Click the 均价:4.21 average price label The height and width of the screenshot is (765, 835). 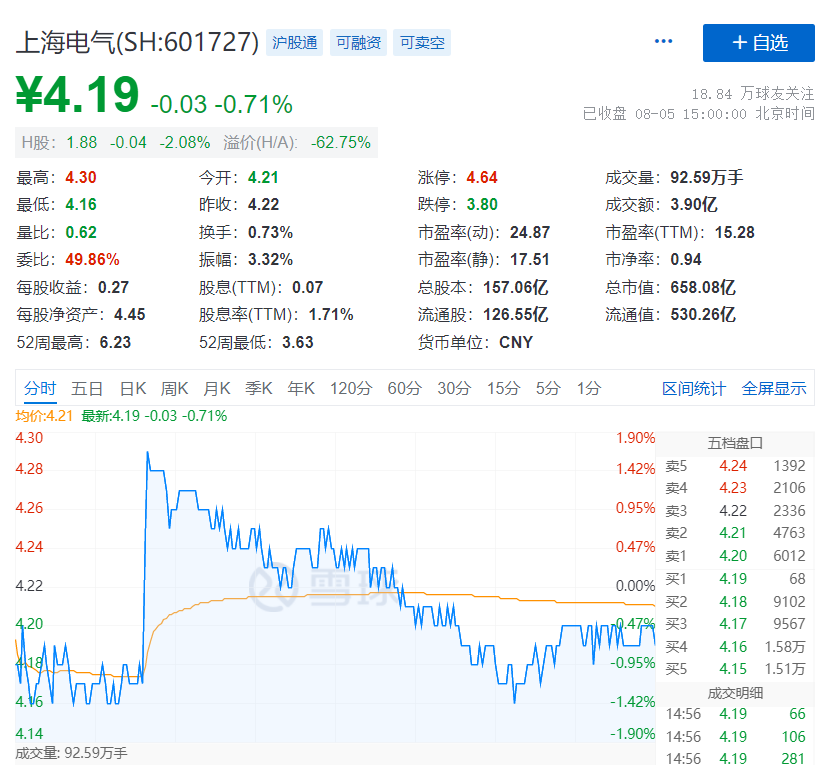pos(44,416)
